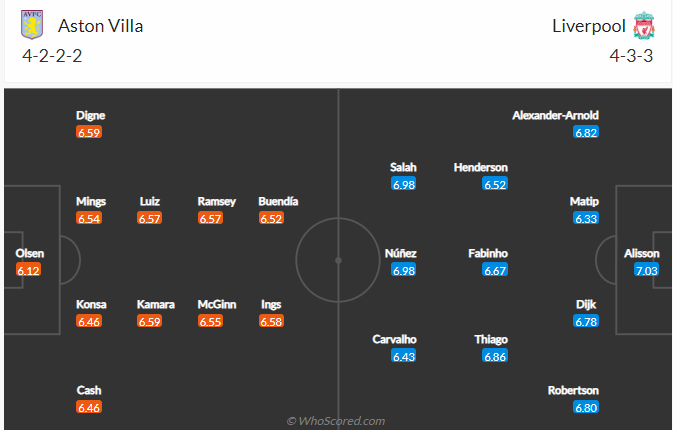Screen dimensions: 673x430
Task: Select Olsen's 6.12 rating badge
Action: 29,270
